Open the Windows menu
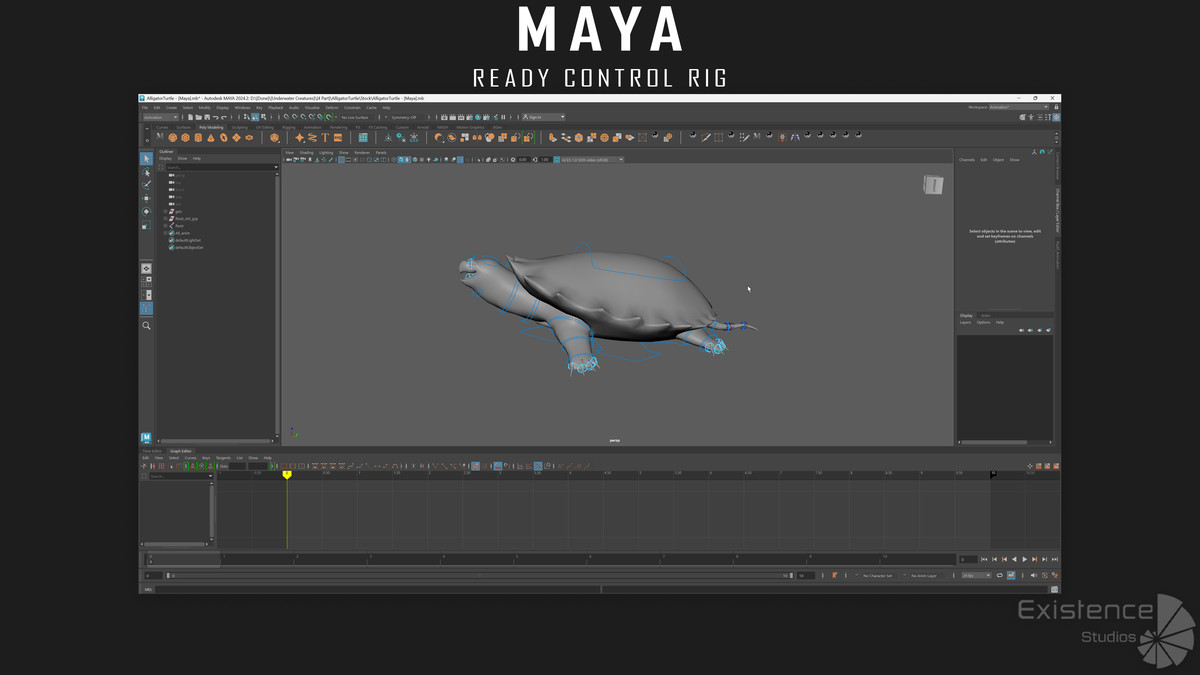The height and width of the screenshot is (675, 1200). (242, 108)
